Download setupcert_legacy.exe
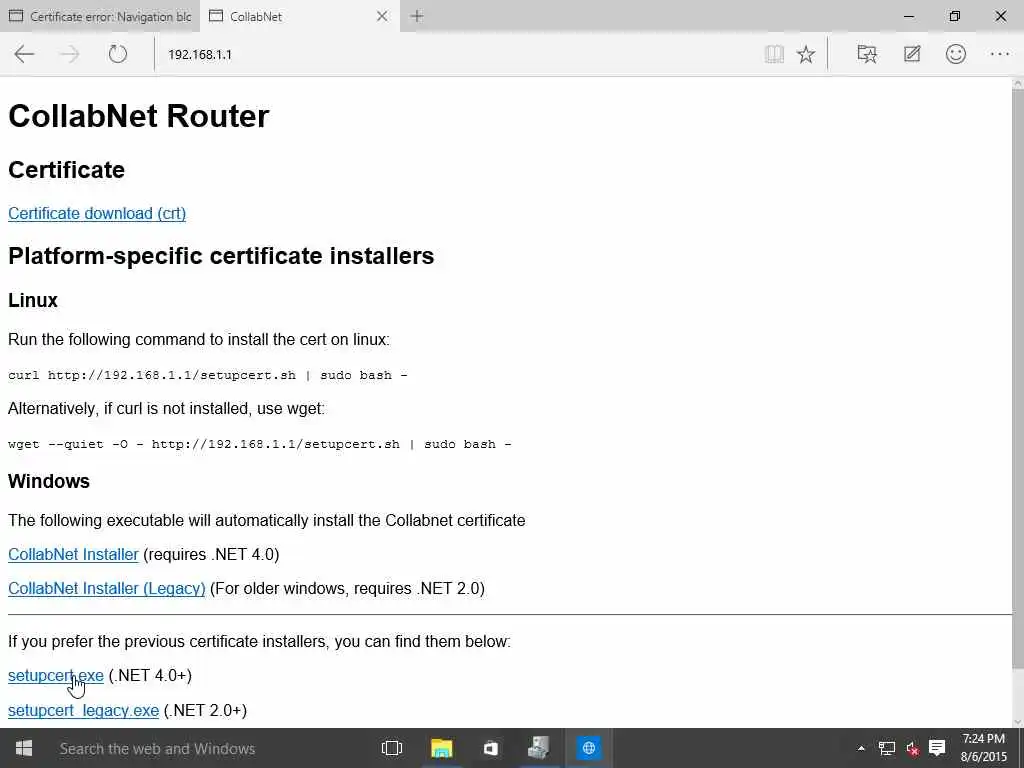 [x=83, y=711]
